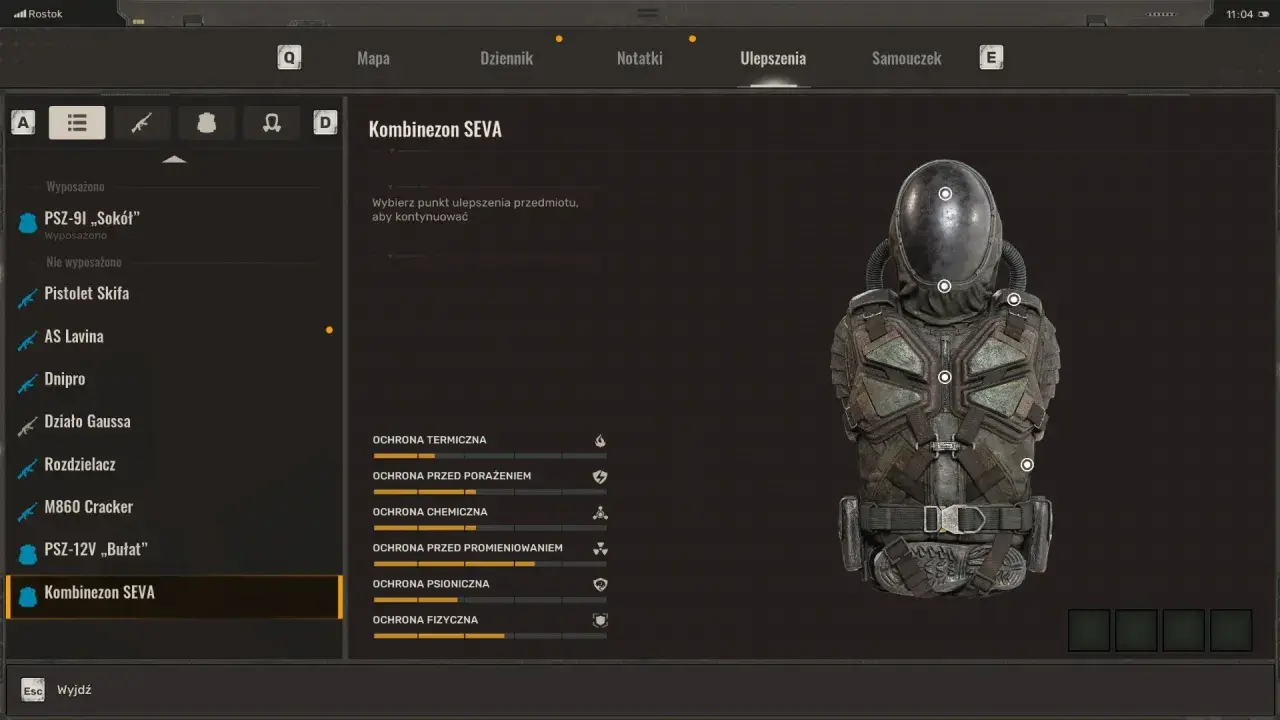Select PSZ-12V „Bułat” armor in the list
1280x720 pixels.
(174, 550)
